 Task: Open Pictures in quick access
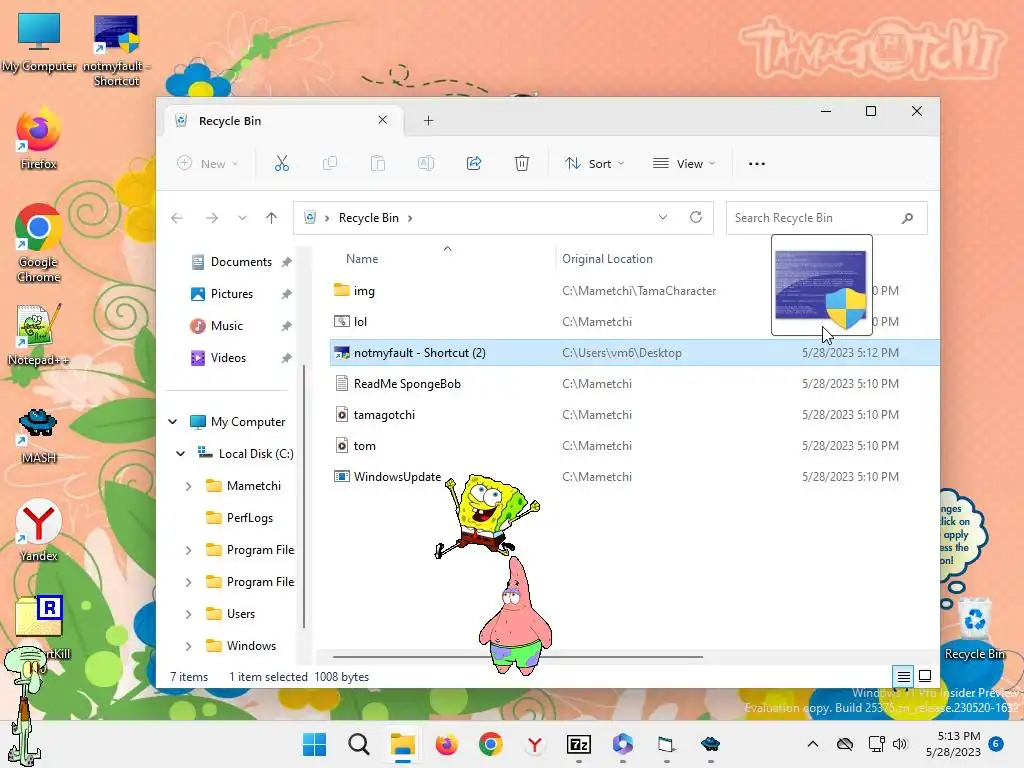point(232,294)
